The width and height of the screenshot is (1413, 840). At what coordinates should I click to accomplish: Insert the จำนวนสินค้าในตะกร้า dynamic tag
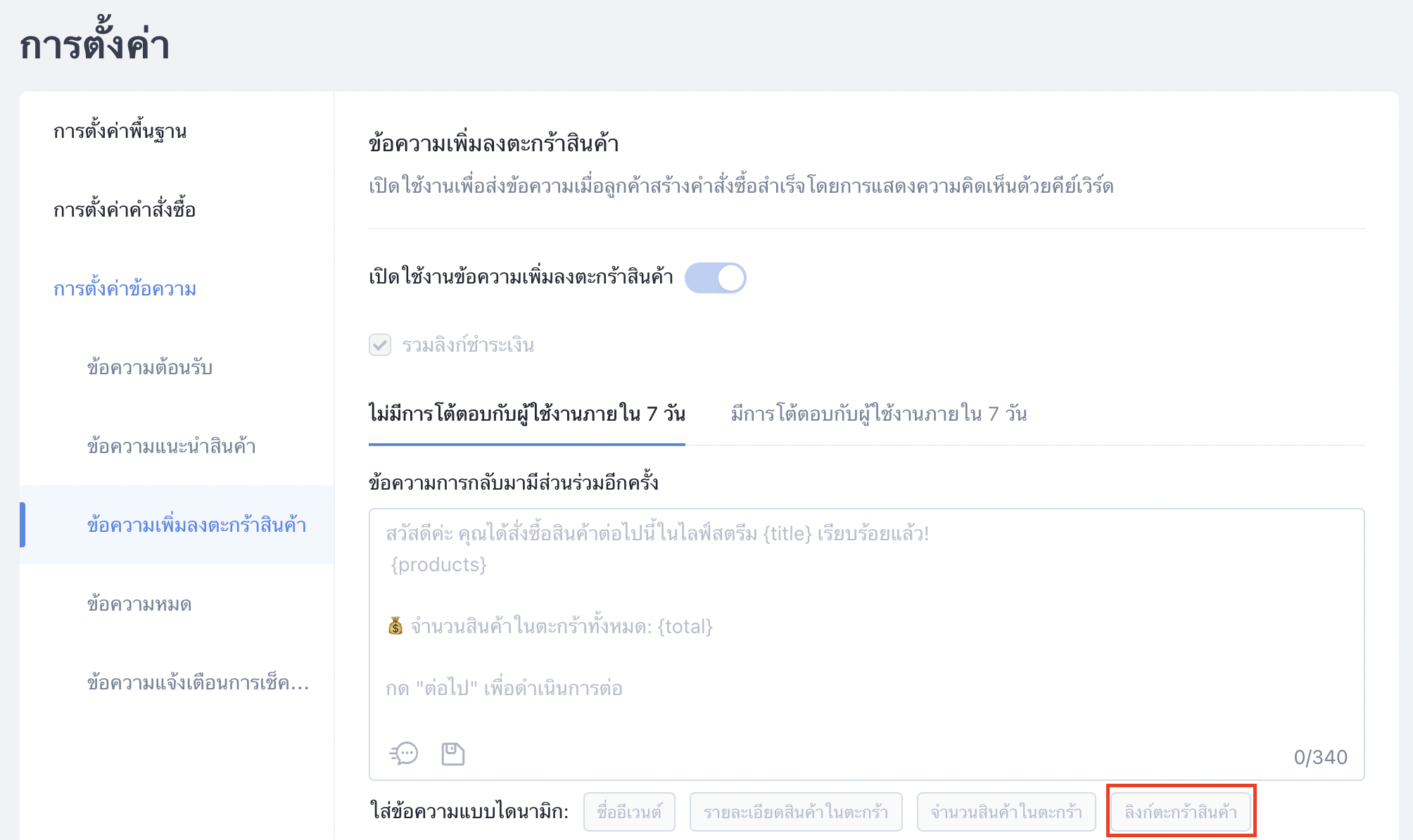(x=1006, y=812)
